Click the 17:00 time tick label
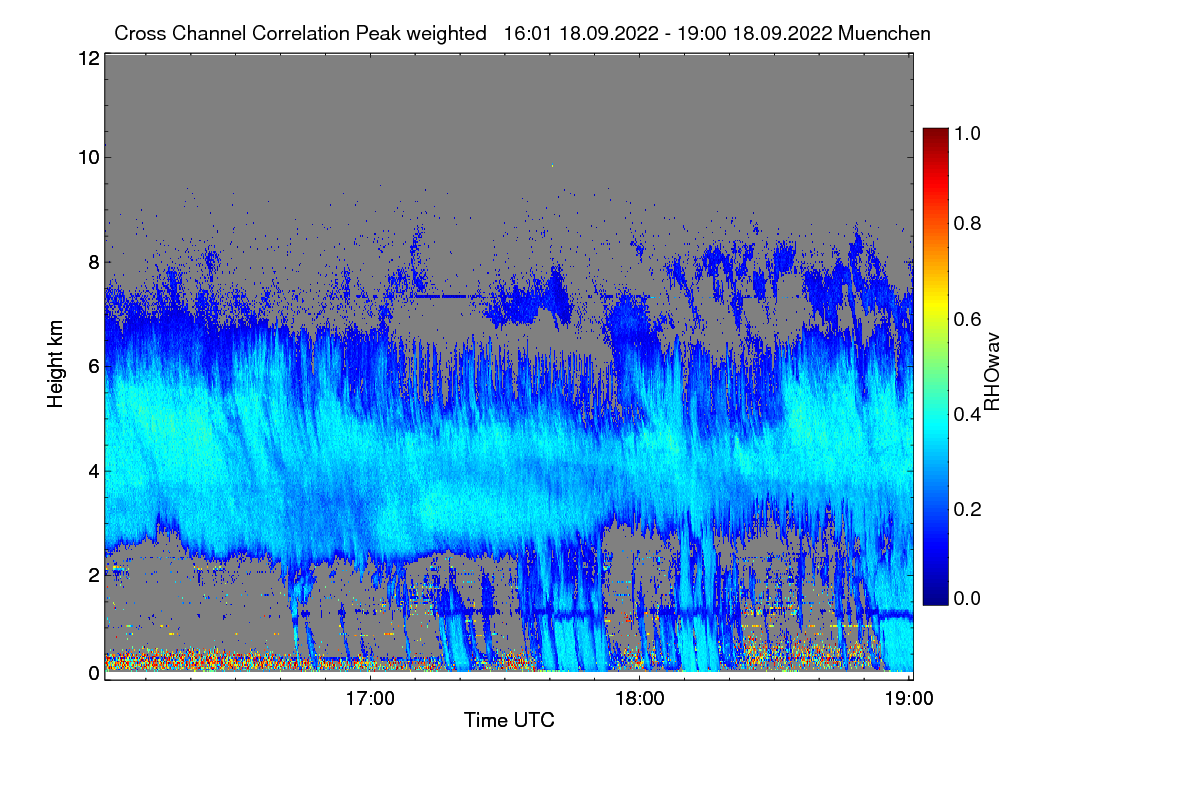 tap(370, 698)
